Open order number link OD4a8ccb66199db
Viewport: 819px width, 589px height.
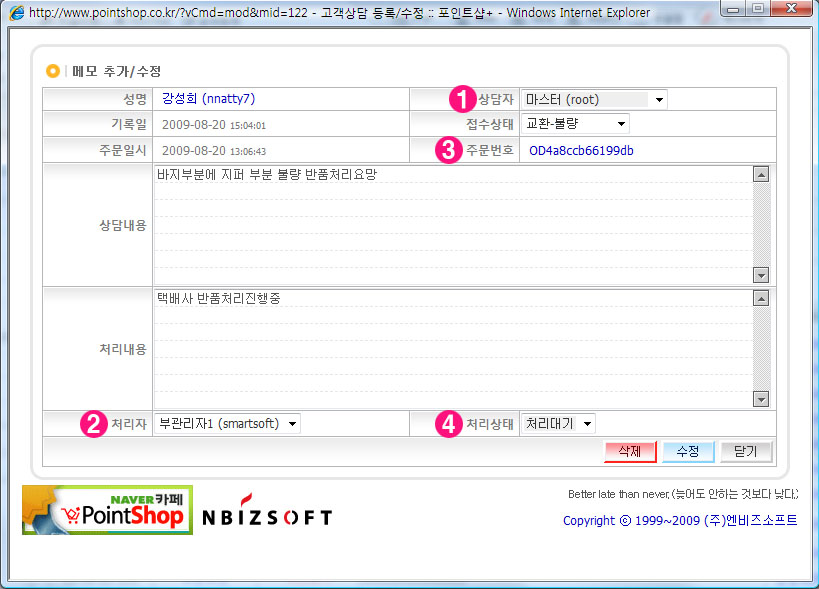coord(581,151)
